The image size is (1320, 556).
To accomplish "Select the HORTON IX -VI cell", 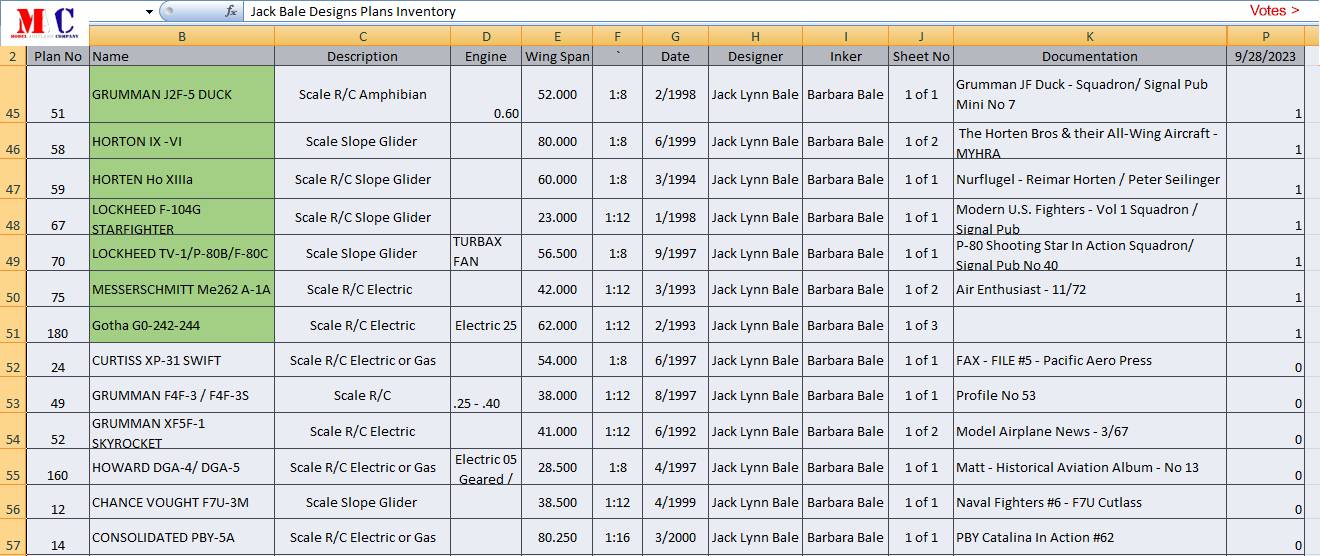I will 182,141.
